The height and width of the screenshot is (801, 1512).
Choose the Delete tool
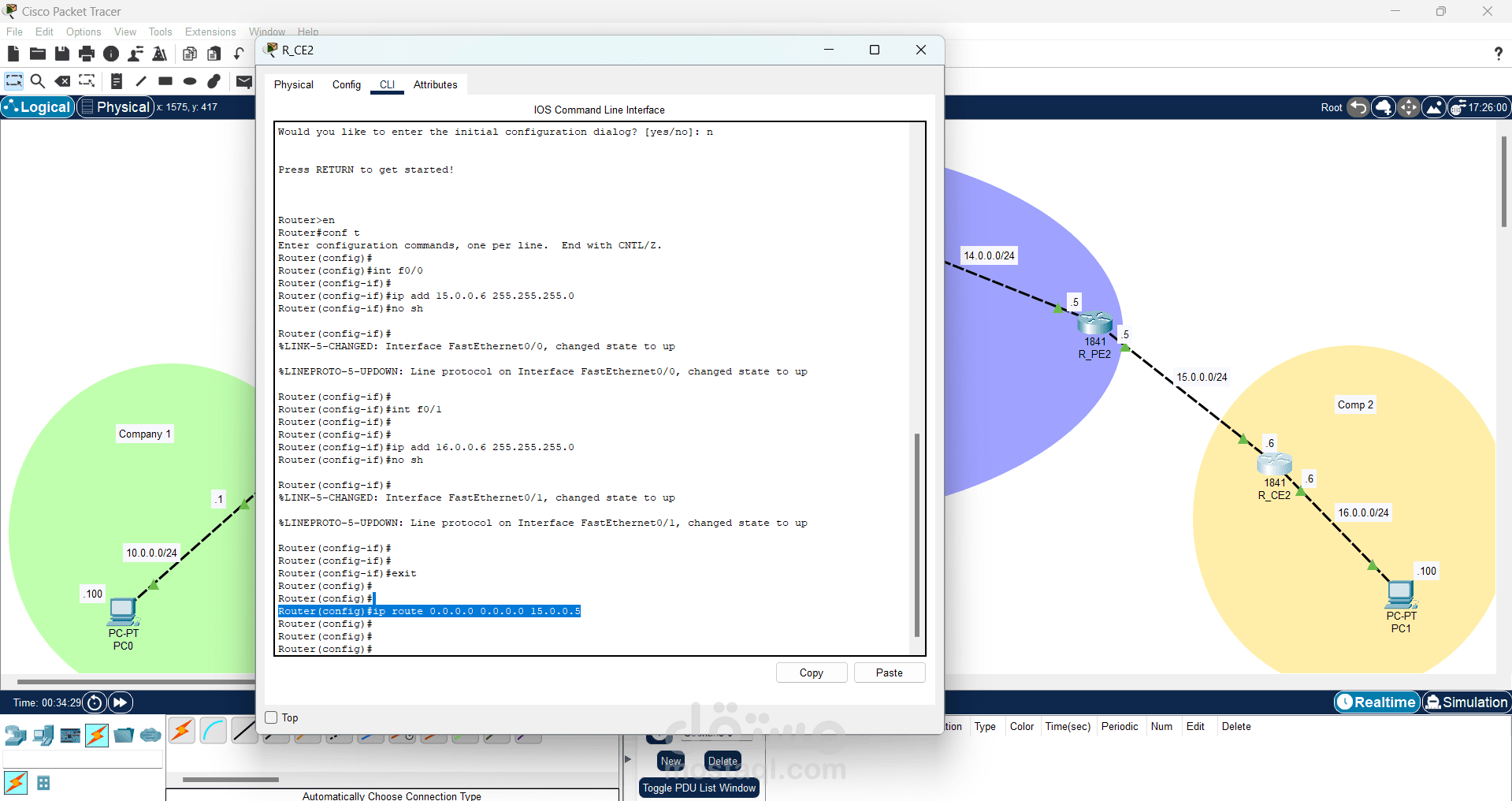pyautogui.click(x=62, y=81)
